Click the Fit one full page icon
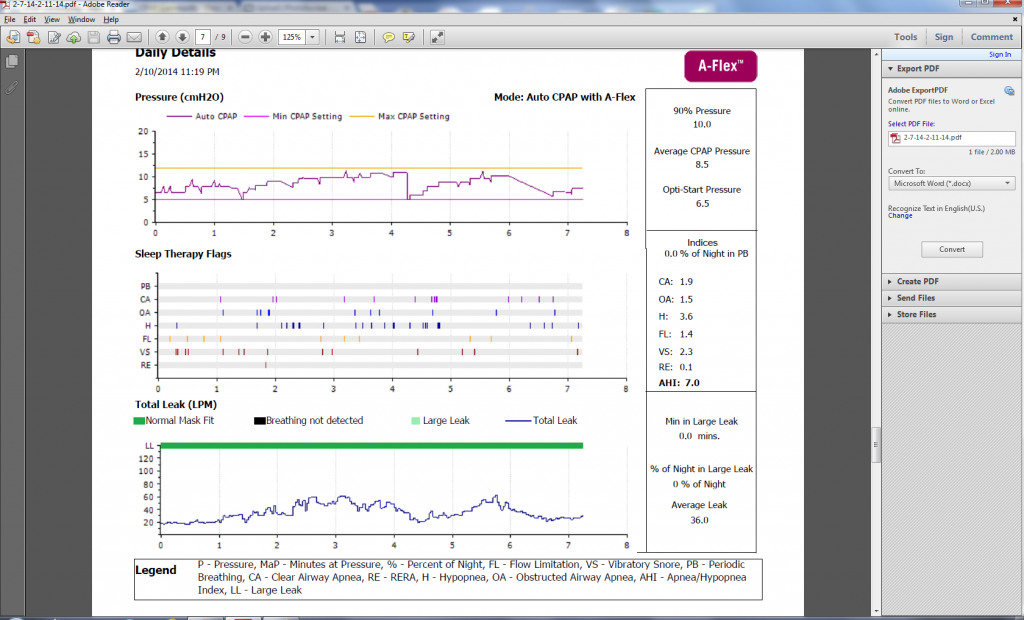 click(360, 37)
